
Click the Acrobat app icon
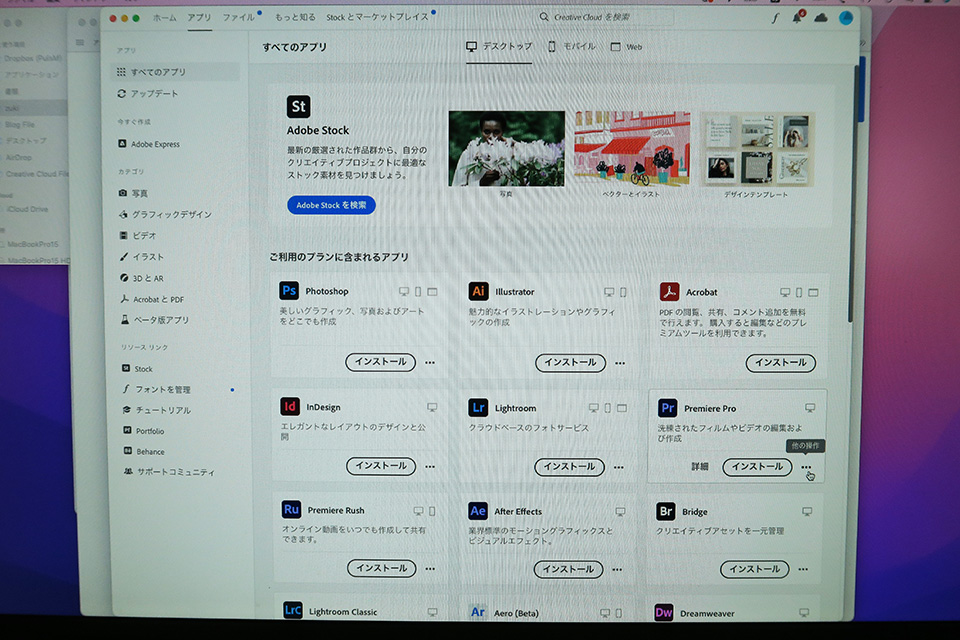click(x=669, y=292)
